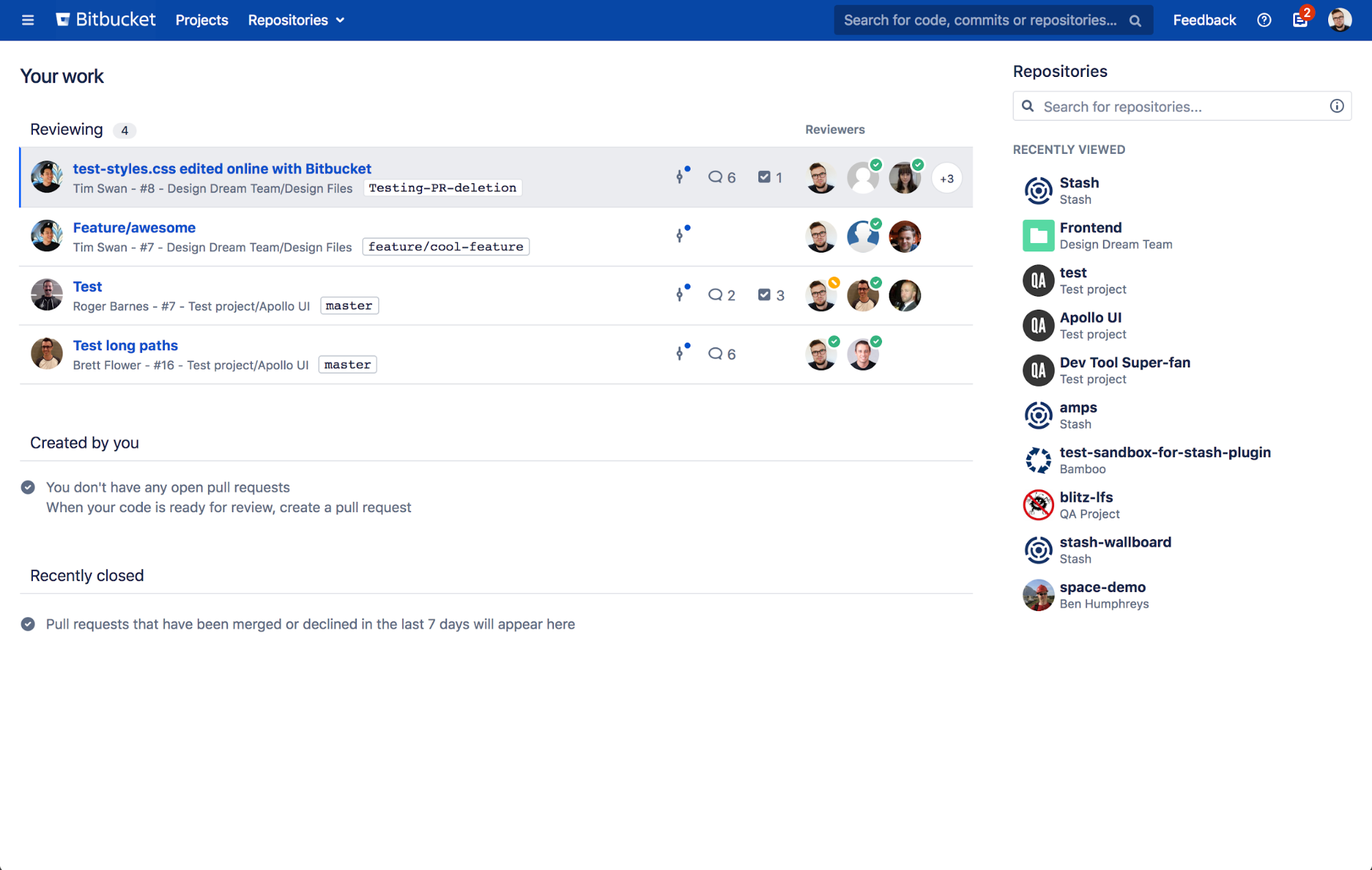
Task: Click the hamburger menu icon
Action: 28,20
